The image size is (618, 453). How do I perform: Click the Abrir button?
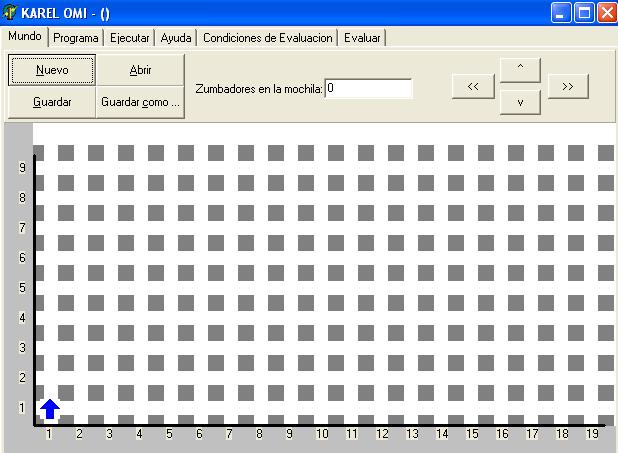[x=141, y=70]
